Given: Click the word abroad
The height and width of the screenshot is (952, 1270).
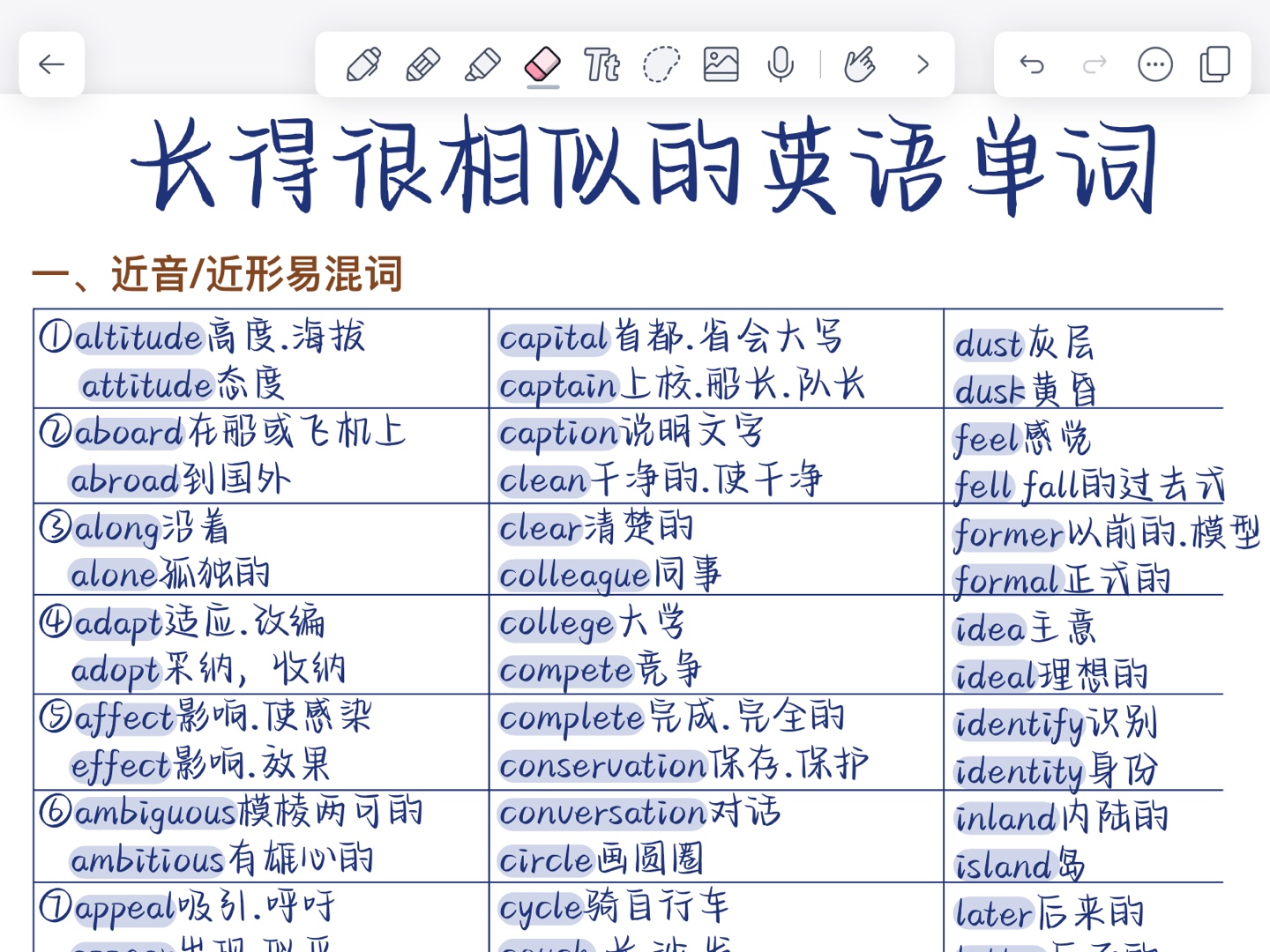Looking at the screenshot, I should click(124, 480).
